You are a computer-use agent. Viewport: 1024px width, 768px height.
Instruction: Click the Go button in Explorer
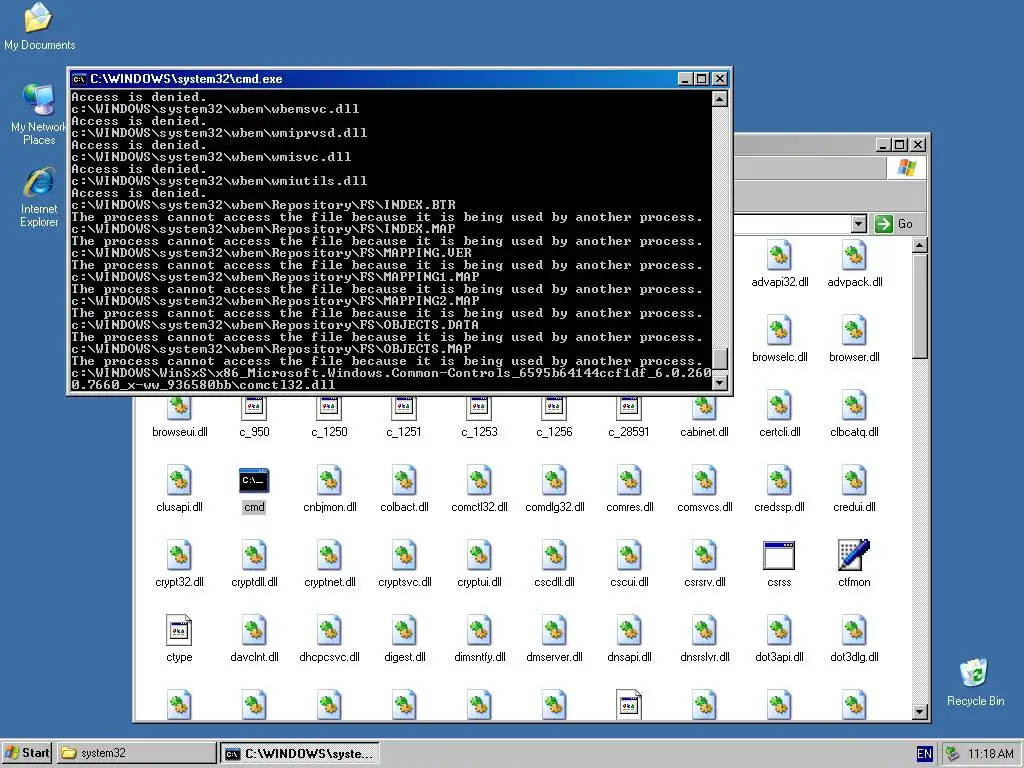tap(893, 224)
